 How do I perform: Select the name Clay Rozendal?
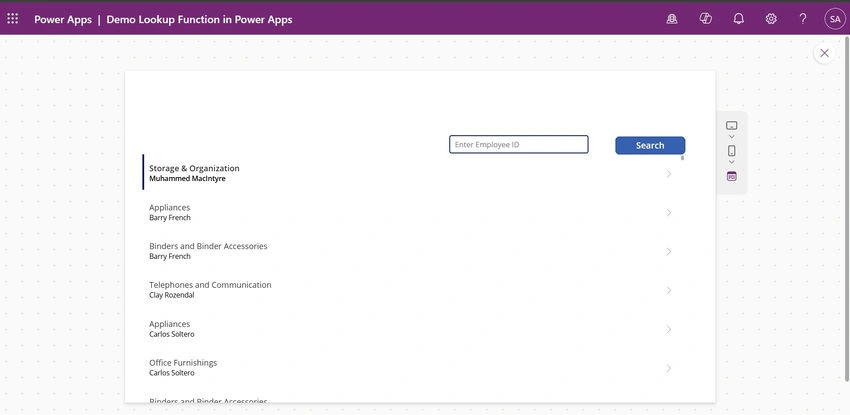(171, 295)
